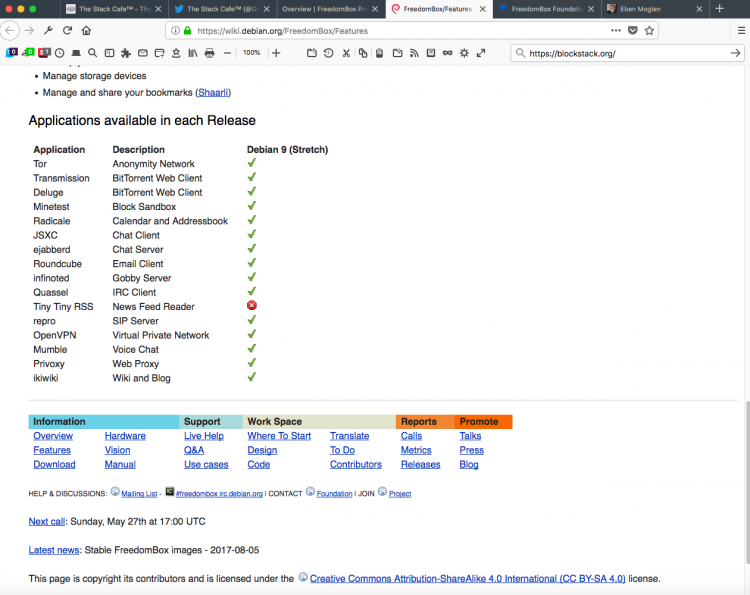Switch to the first The Stack Cafe tab

tap(113, 9)
